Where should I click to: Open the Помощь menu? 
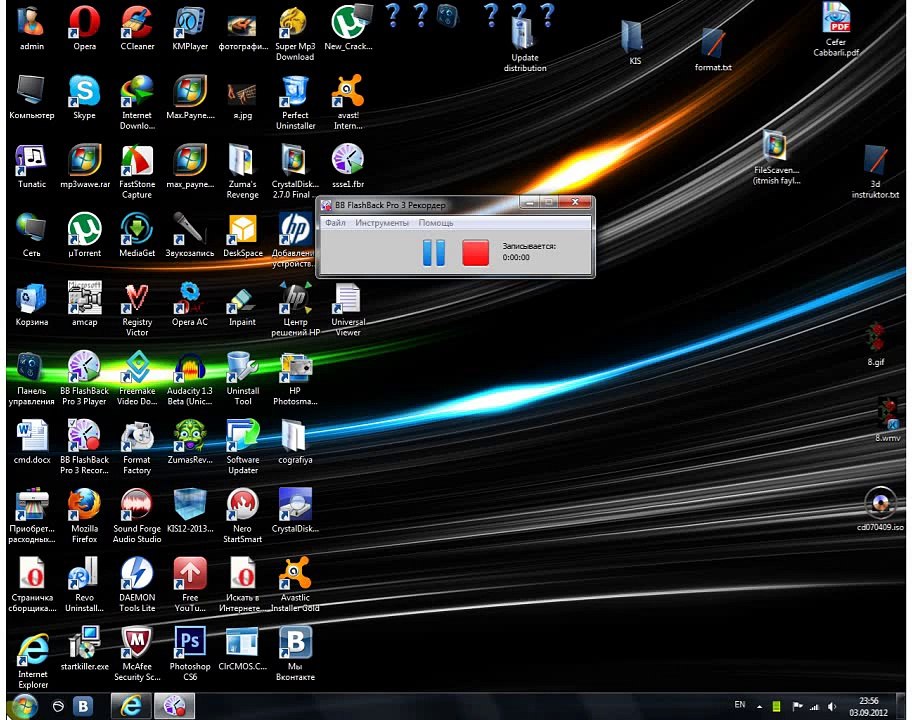click(436, 223)
